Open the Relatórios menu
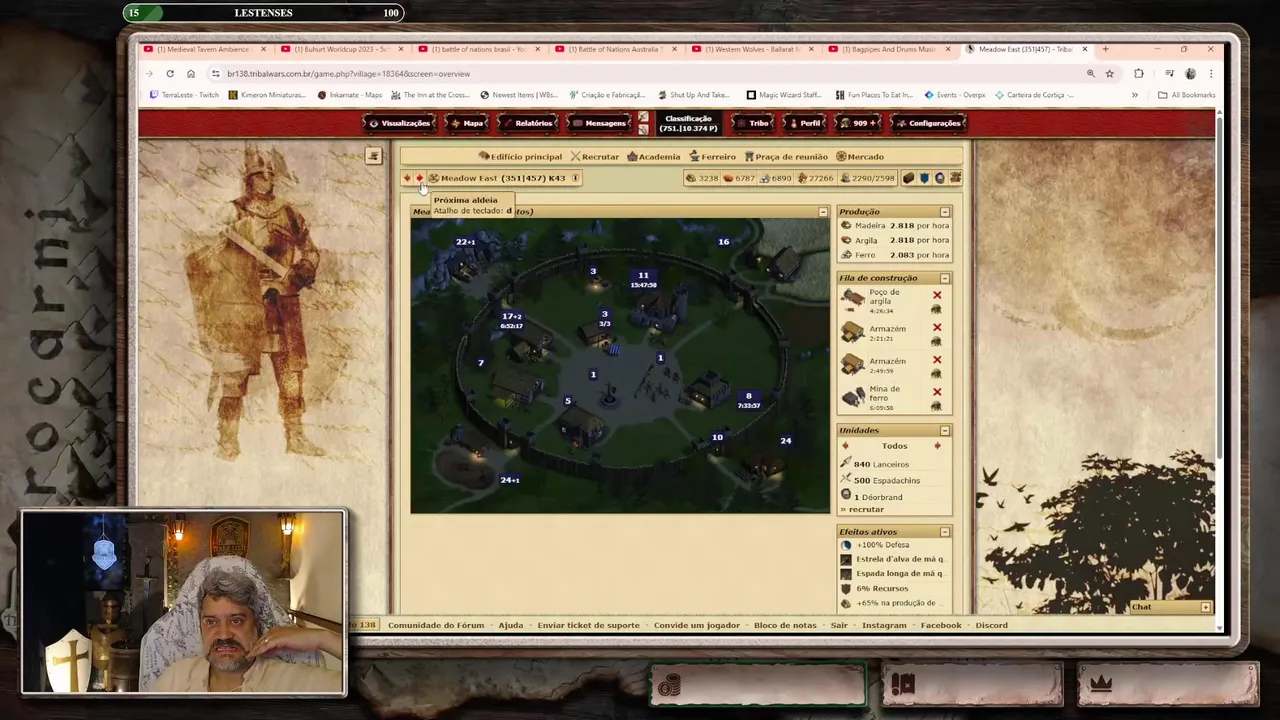 (527, 123)
